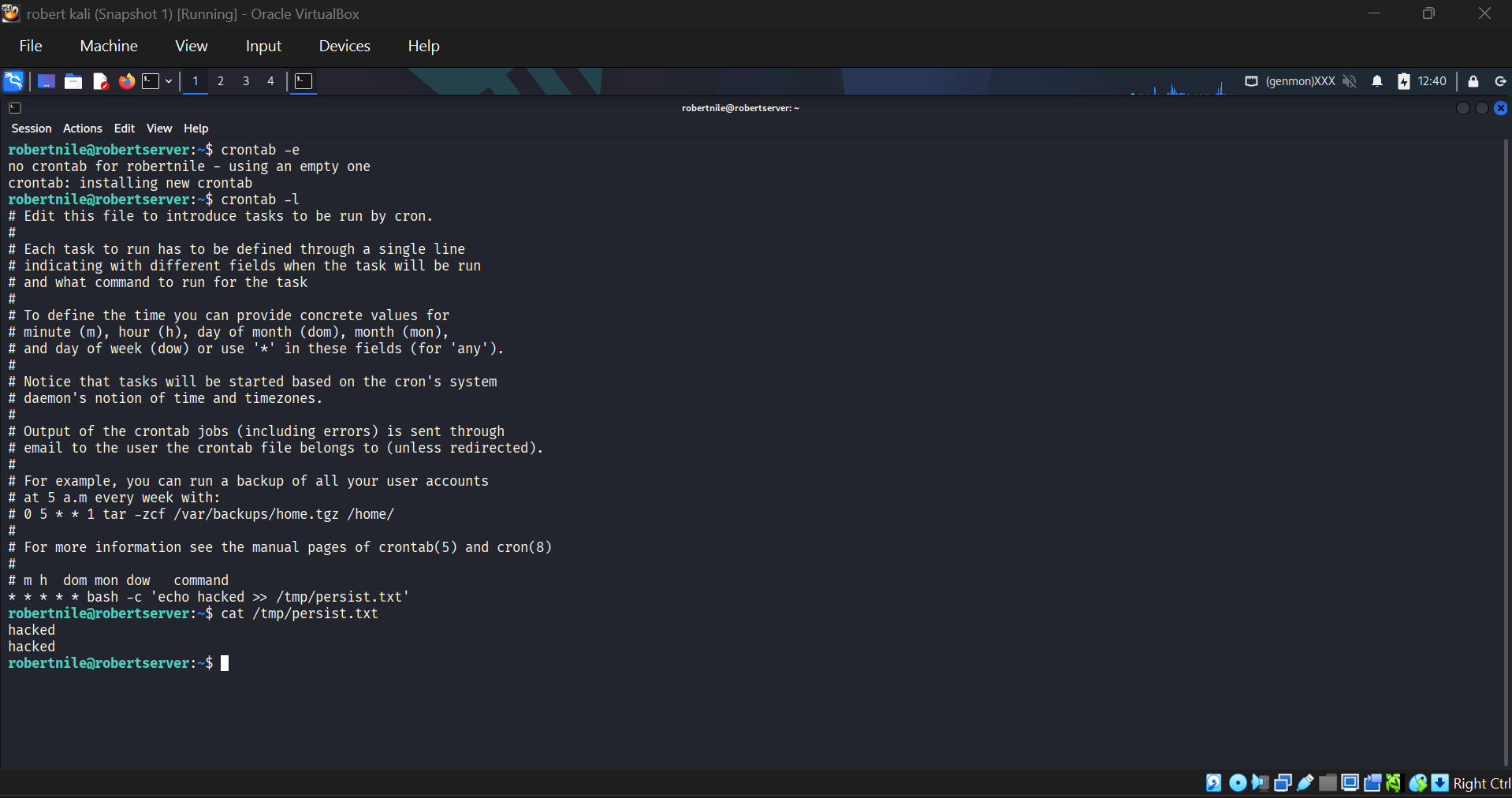Click the battery power manager icon
1512x798 pixels.
click(x=1404, y=81)
